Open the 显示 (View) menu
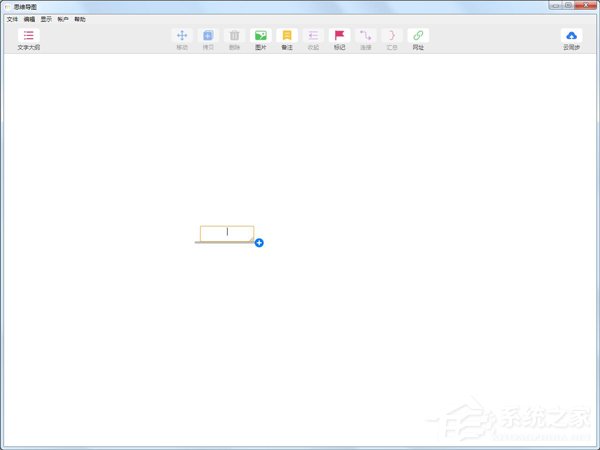The image size is (600, 450). click(x=46, y=19)
